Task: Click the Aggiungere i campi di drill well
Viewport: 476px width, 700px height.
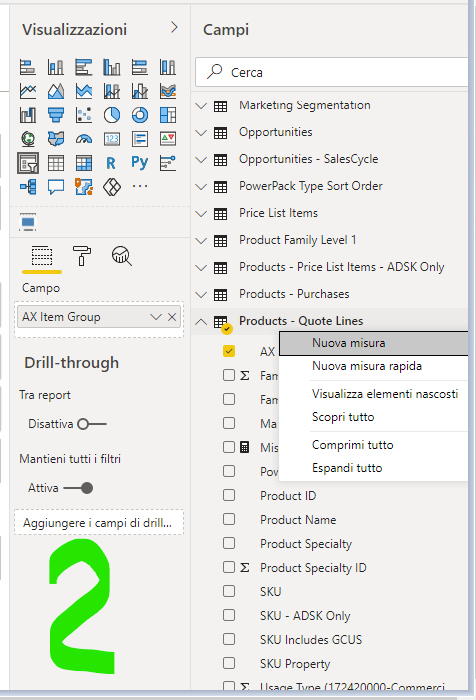Action: coord(99,523)
